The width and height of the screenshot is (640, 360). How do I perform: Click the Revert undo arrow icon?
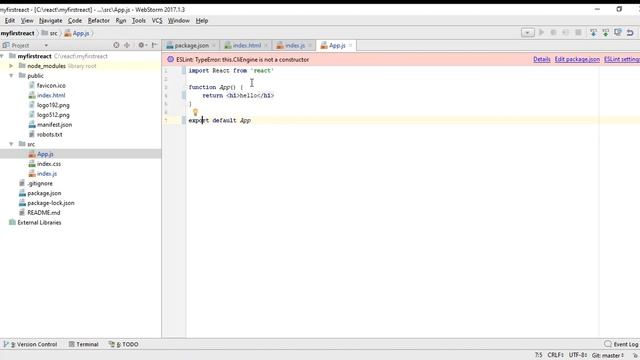click(x=630, y=33)
